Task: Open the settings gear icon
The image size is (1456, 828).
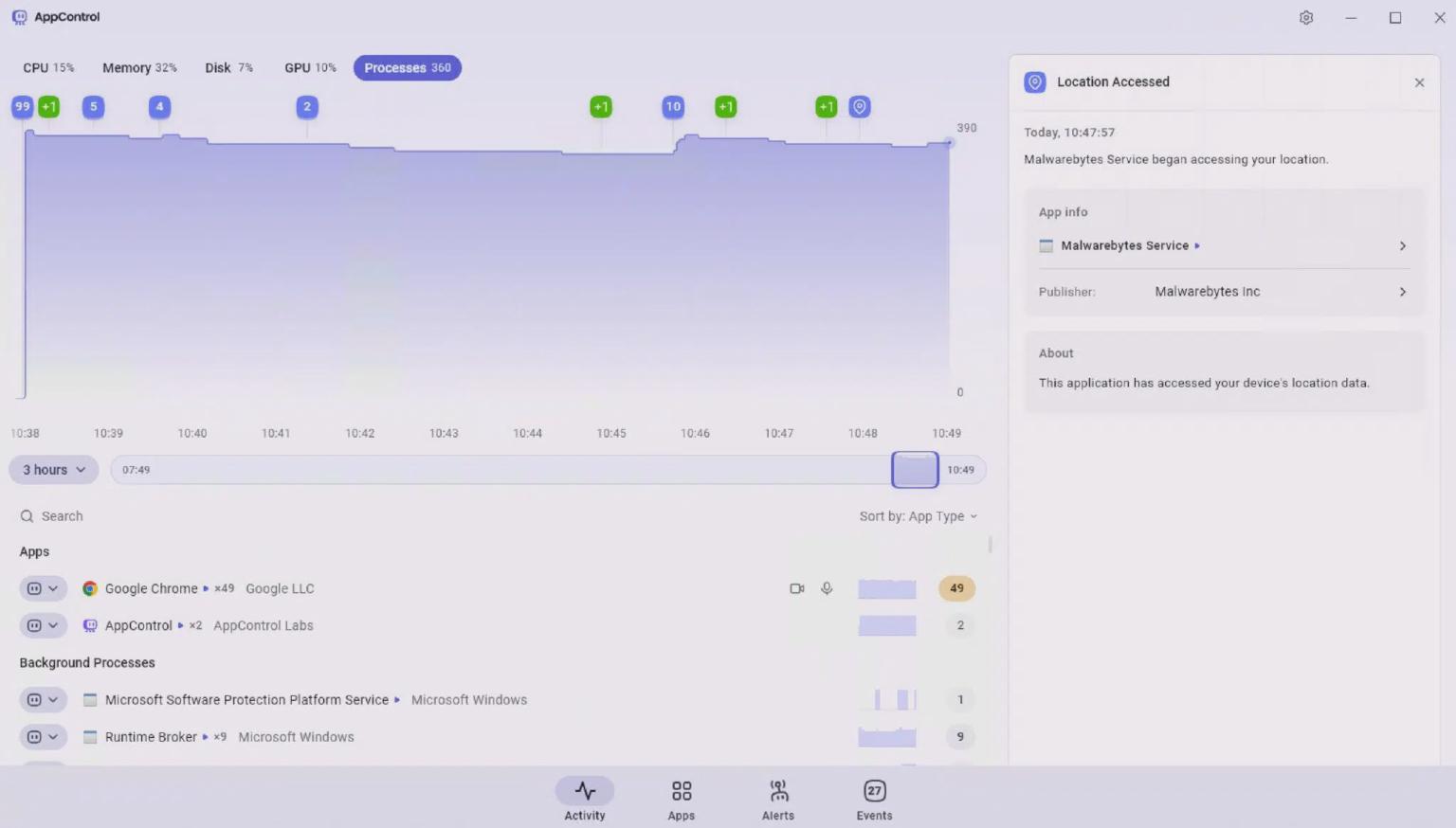Action: 1306,18
